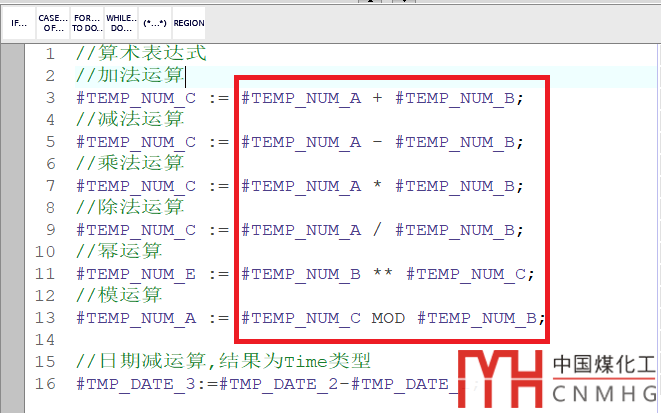Click the MOD statement on line 13
The image size is (661, 413).
pos(311,318)
